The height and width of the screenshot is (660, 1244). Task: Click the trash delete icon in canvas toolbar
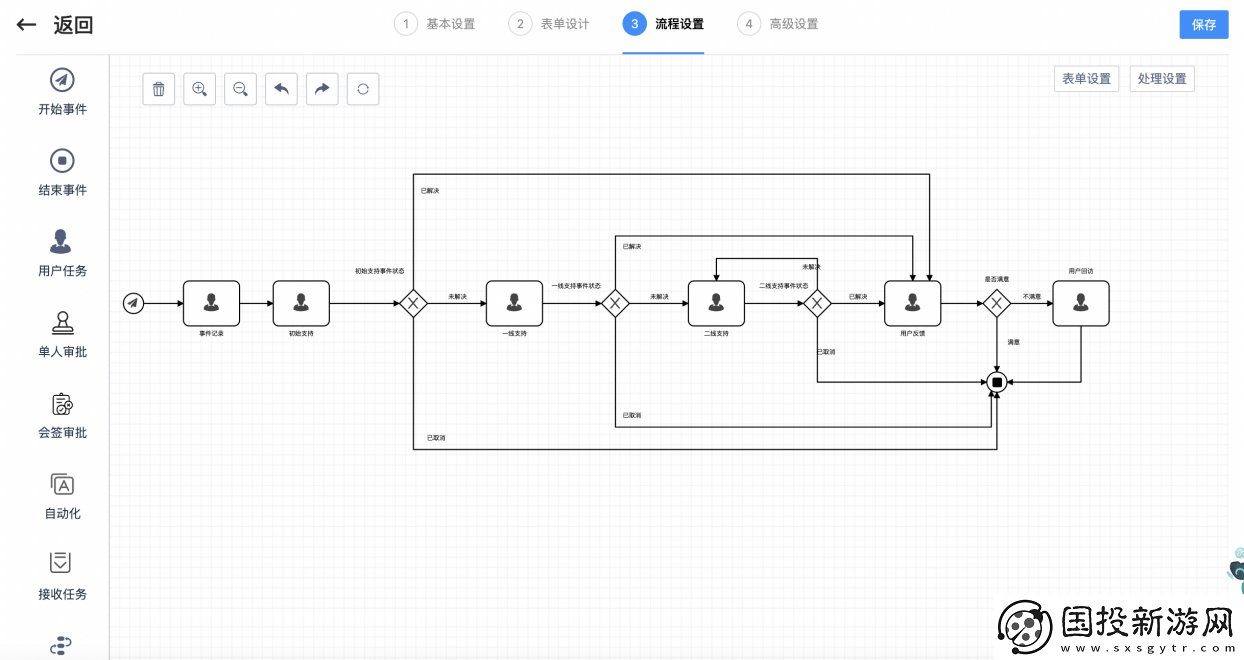(158, 89)
